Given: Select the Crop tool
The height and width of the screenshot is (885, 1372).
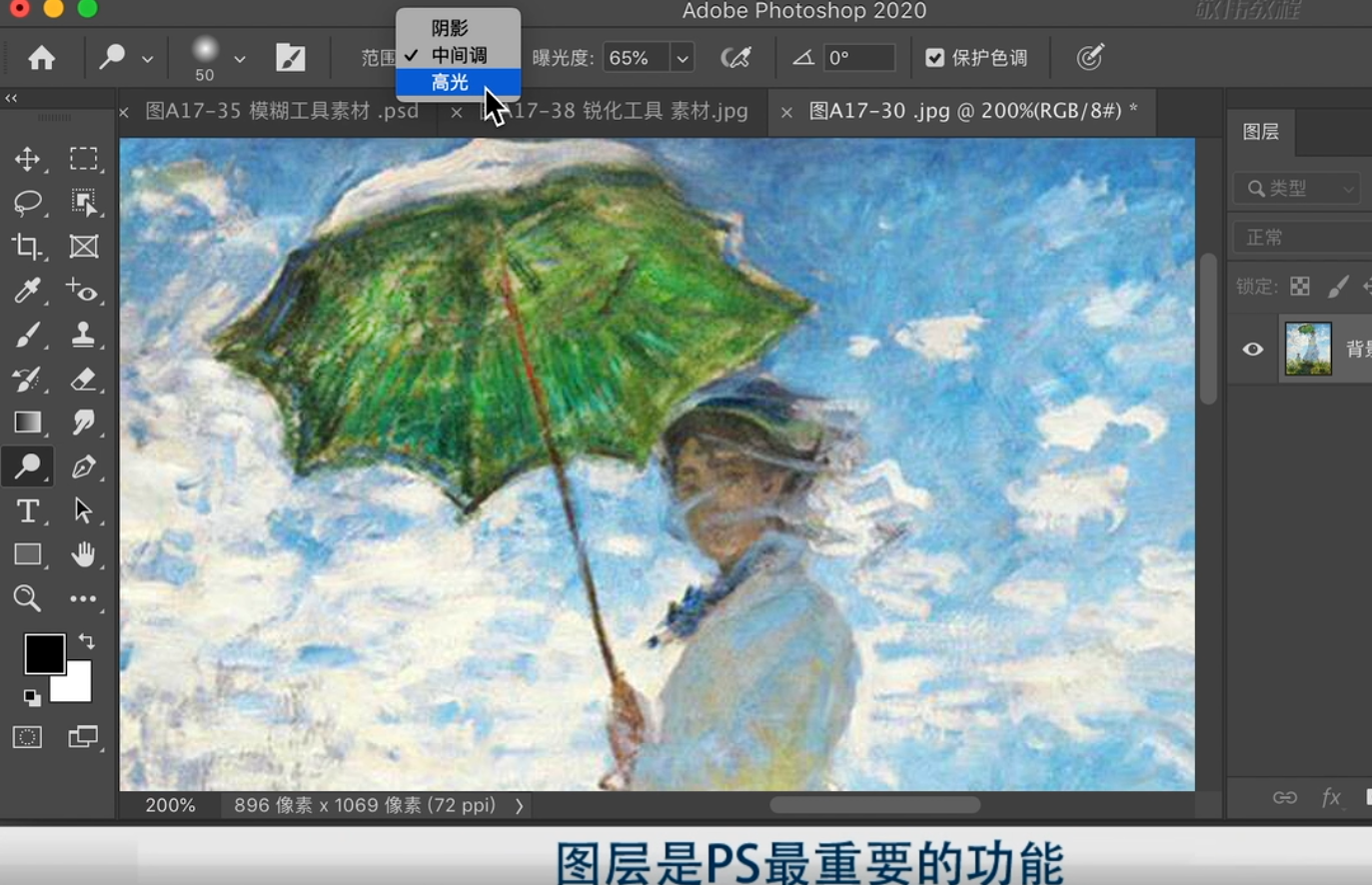Looking at the screenshot, I should coord(27,247).
